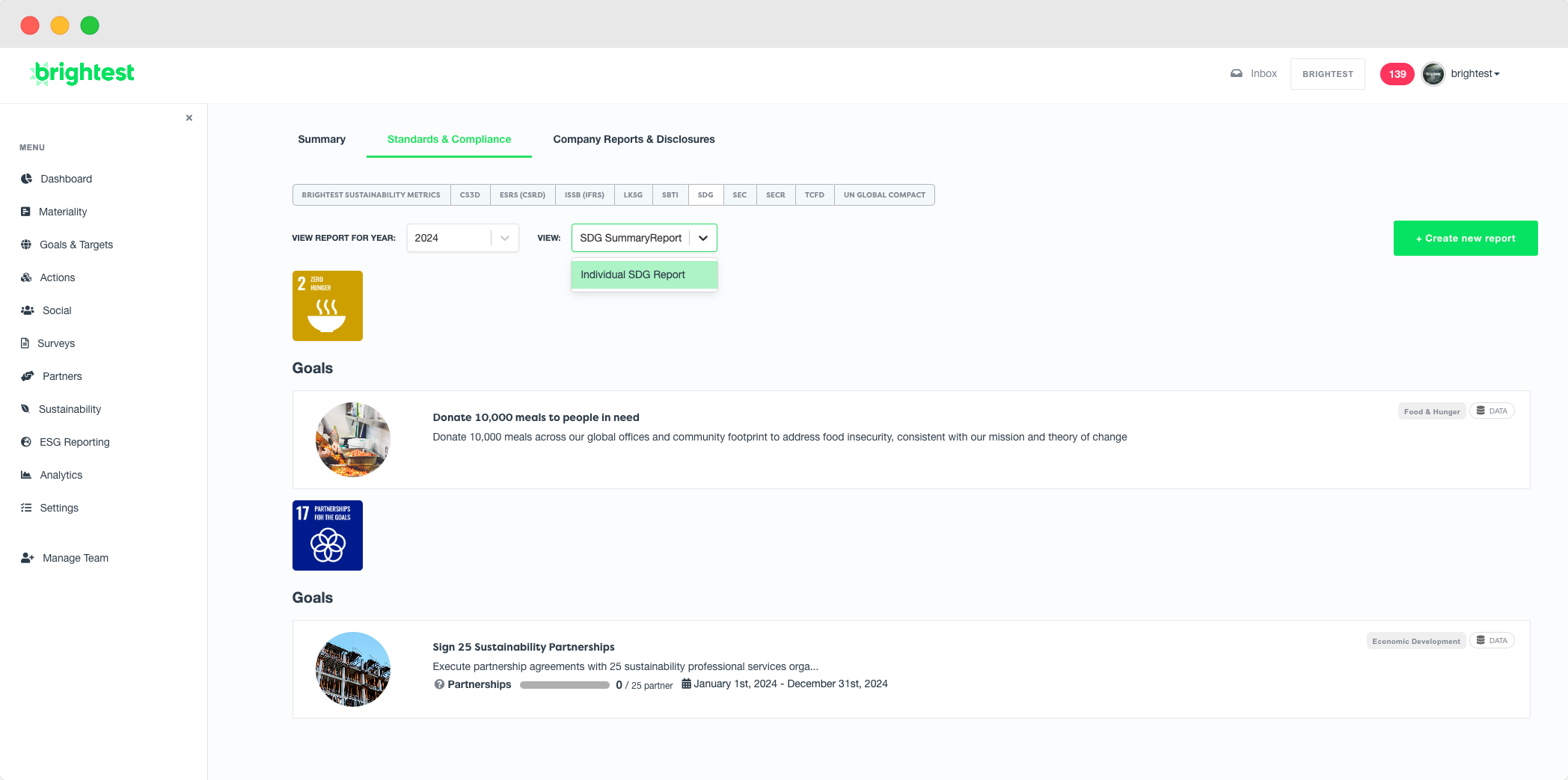Select Individual SDG Report option

[644, 274]
